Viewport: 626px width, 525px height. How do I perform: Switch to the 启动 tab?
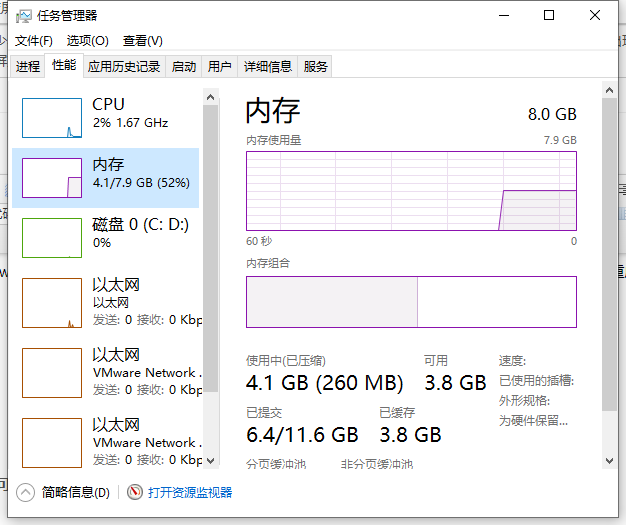click(184, 66)
